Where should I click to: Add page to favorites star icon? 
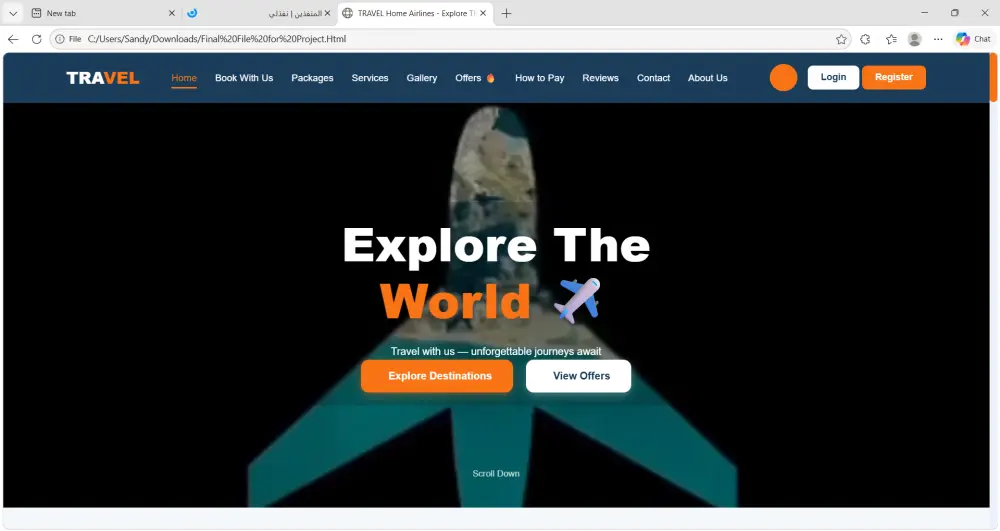point(841,39)
